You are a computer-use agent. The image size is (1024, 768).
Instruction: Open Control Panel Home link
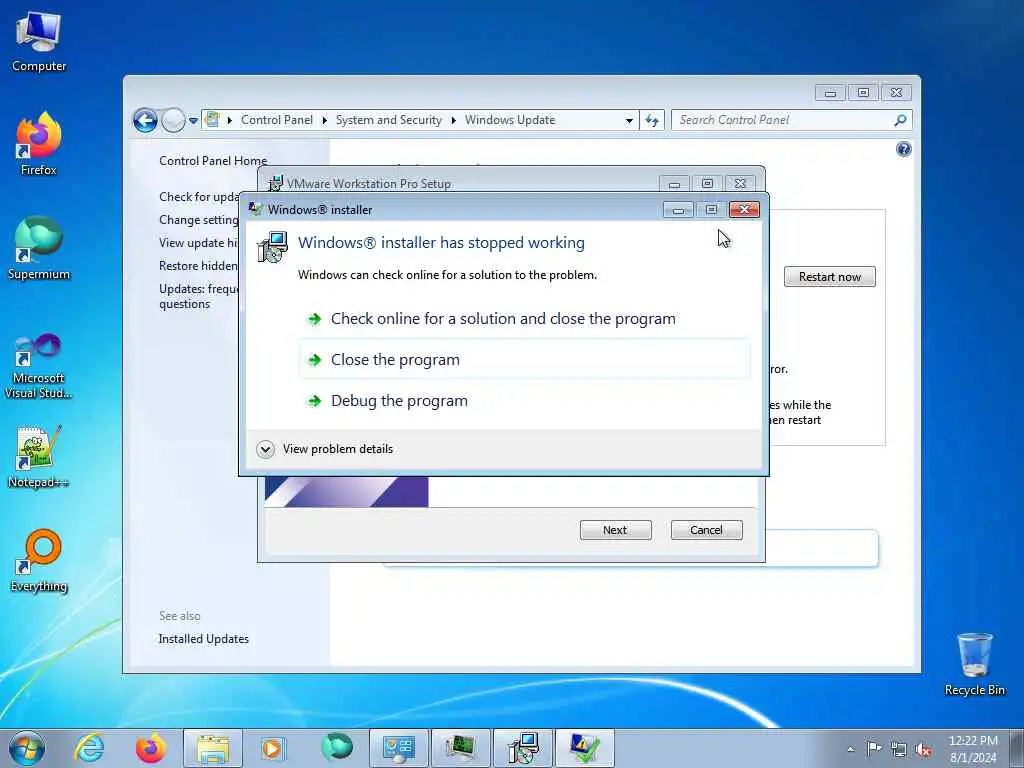point(213,161)
